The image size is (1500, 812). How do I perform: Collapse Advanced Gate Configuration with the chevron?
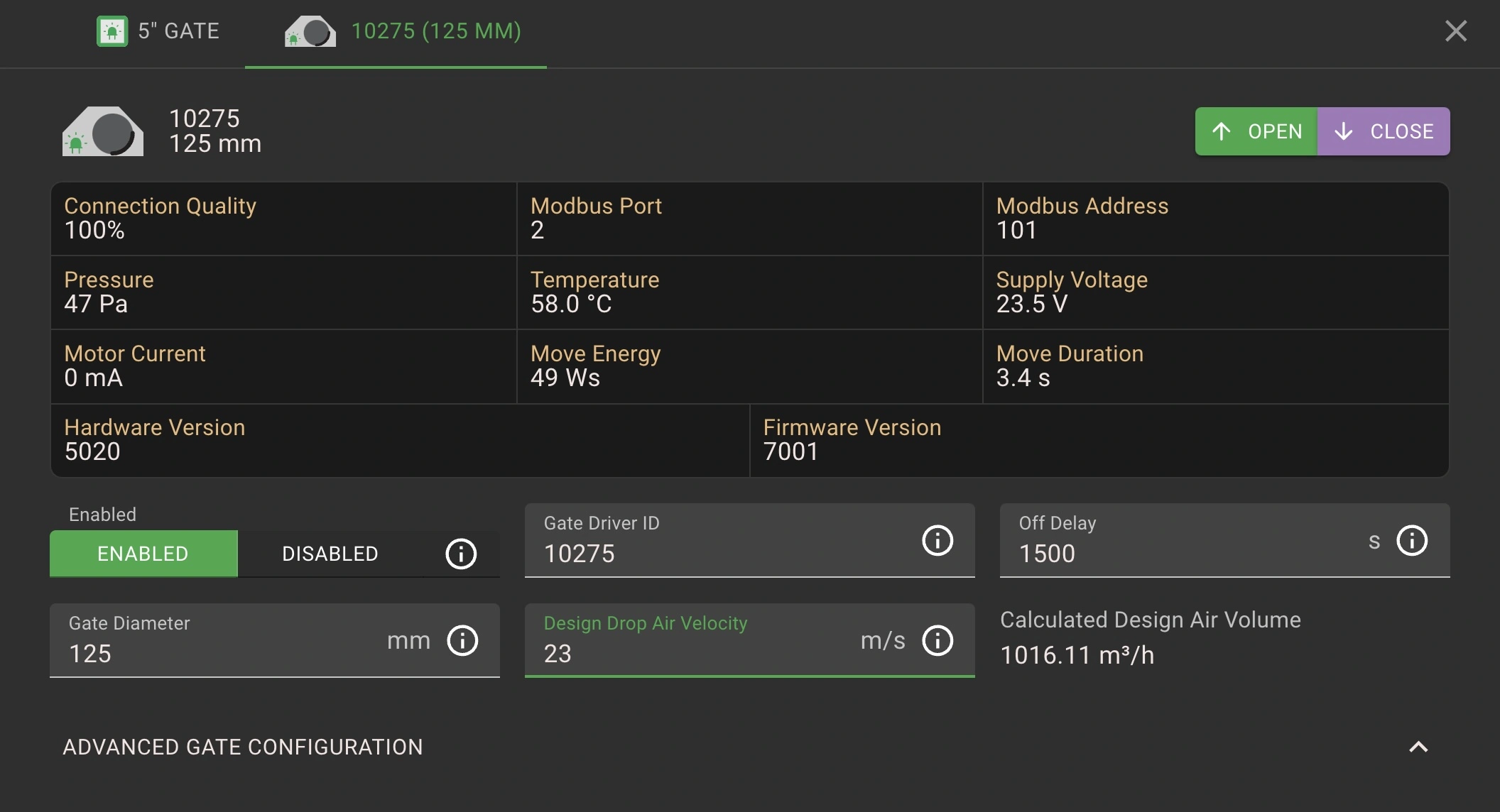pyautogui.click(x=1418, y=747)
